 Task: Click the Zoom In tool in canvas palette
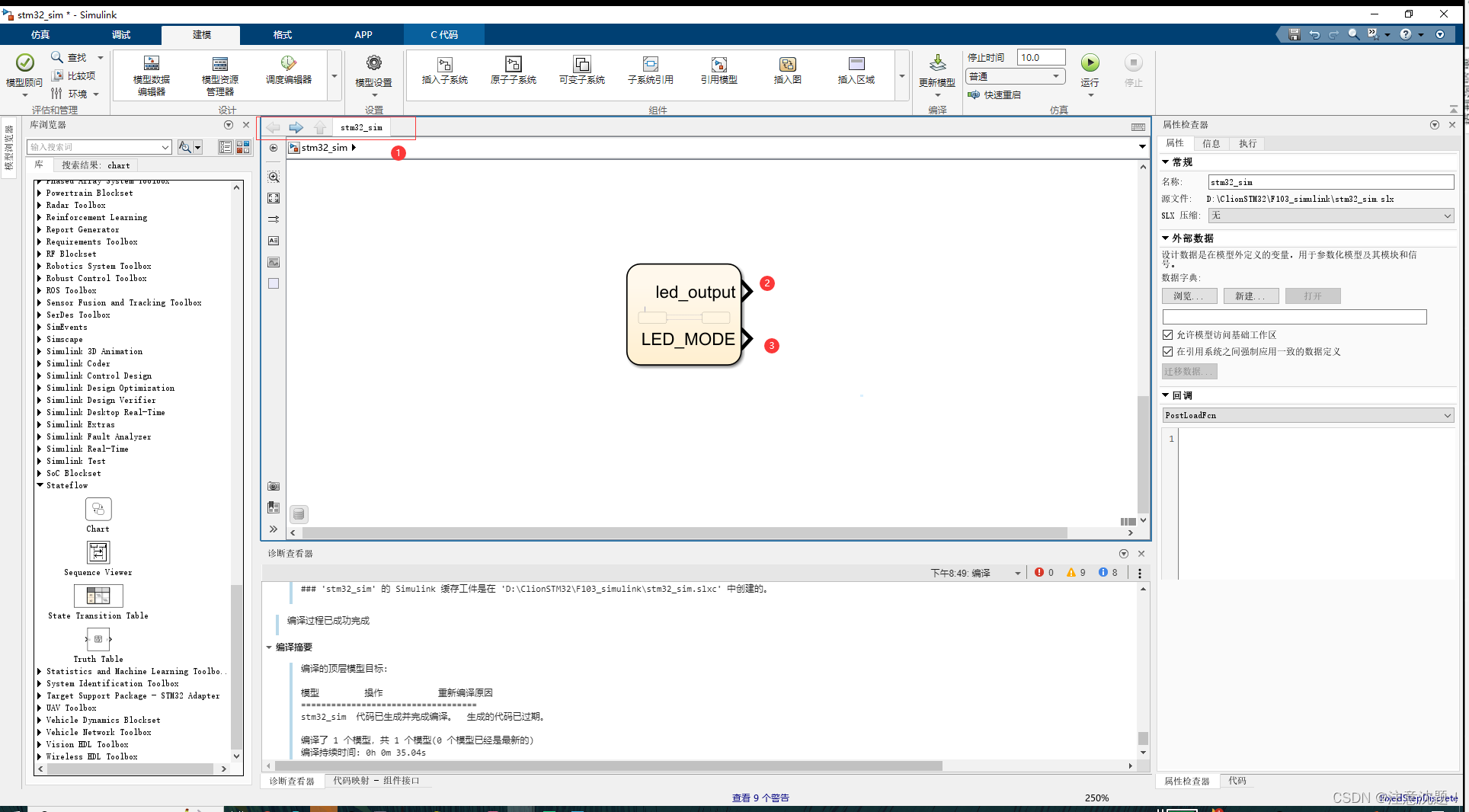click(x=274, y=177)
